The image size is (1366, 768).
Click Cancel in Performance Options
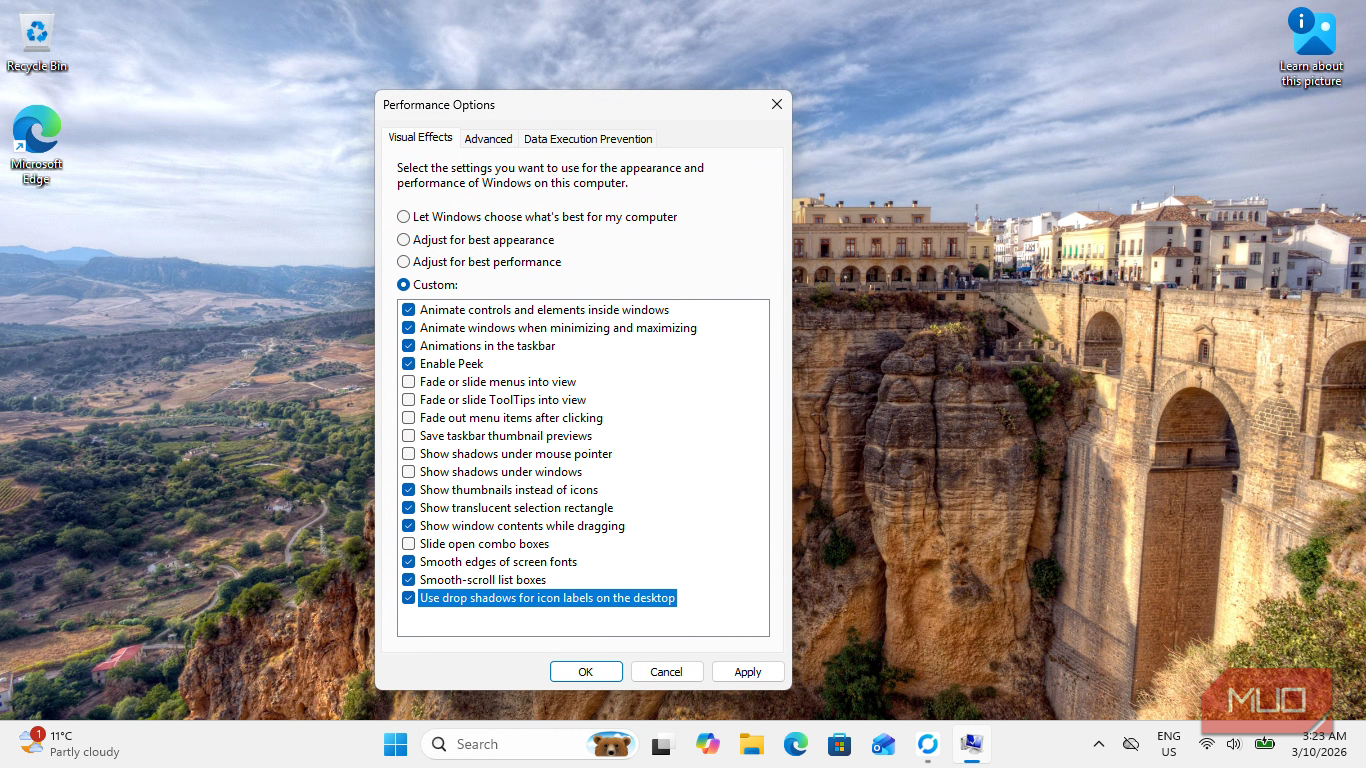click(x=667, y=672)
